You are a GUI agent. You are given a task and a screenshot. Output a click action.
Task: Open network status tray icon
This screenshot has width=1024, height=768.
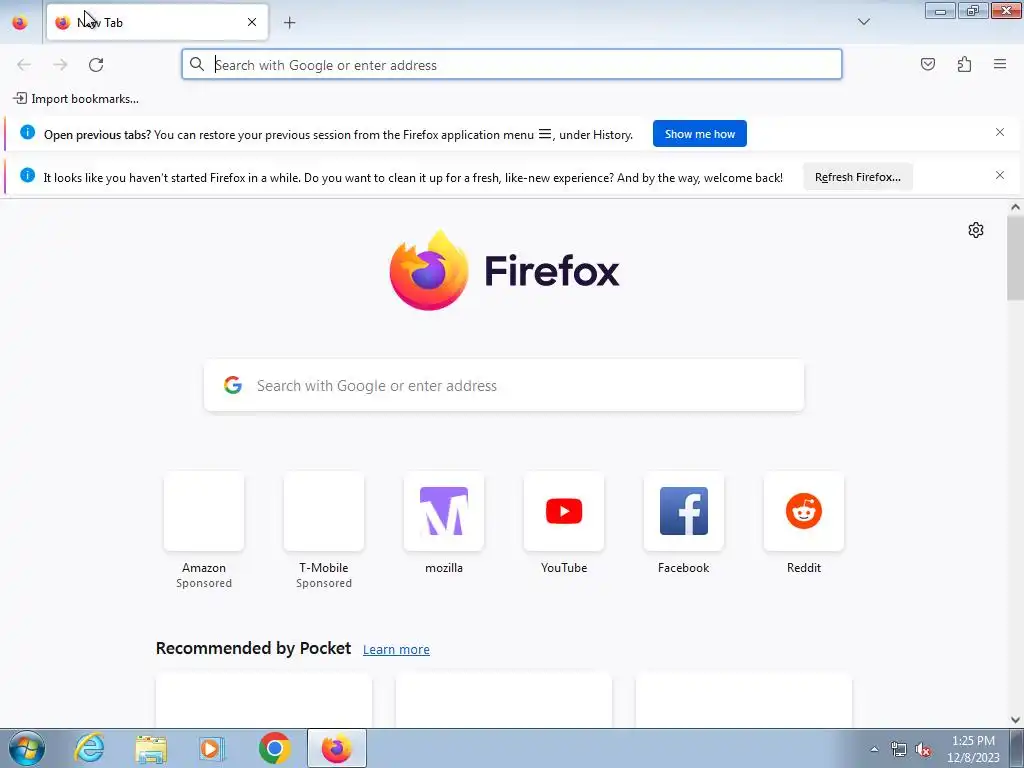[x=899, y=749]
